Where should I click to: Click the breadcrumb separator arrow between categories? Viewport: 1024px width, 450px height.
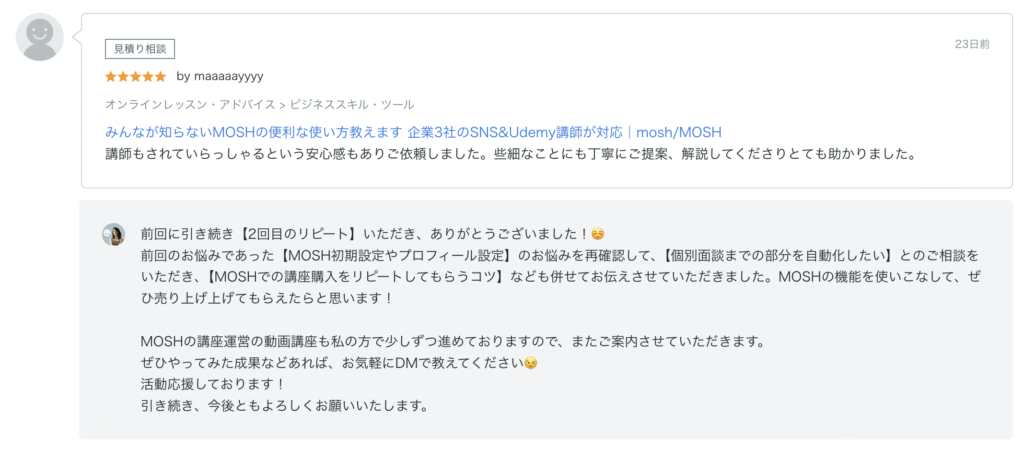pyautogui.click(x=283, y=104)
